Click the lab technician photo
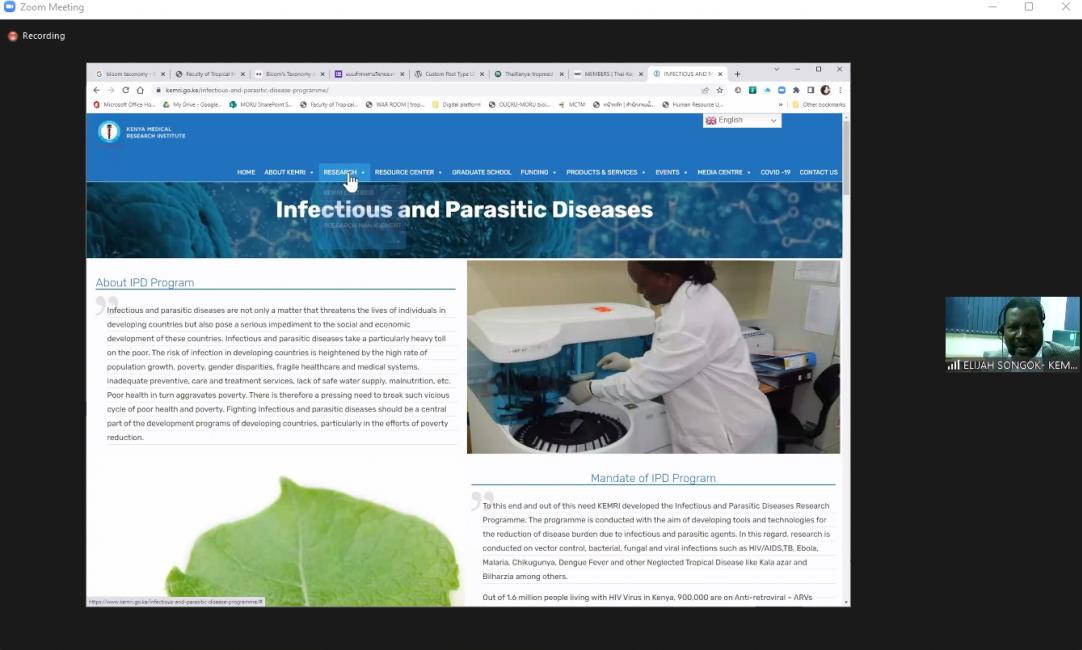 click(x=653, y=357)
